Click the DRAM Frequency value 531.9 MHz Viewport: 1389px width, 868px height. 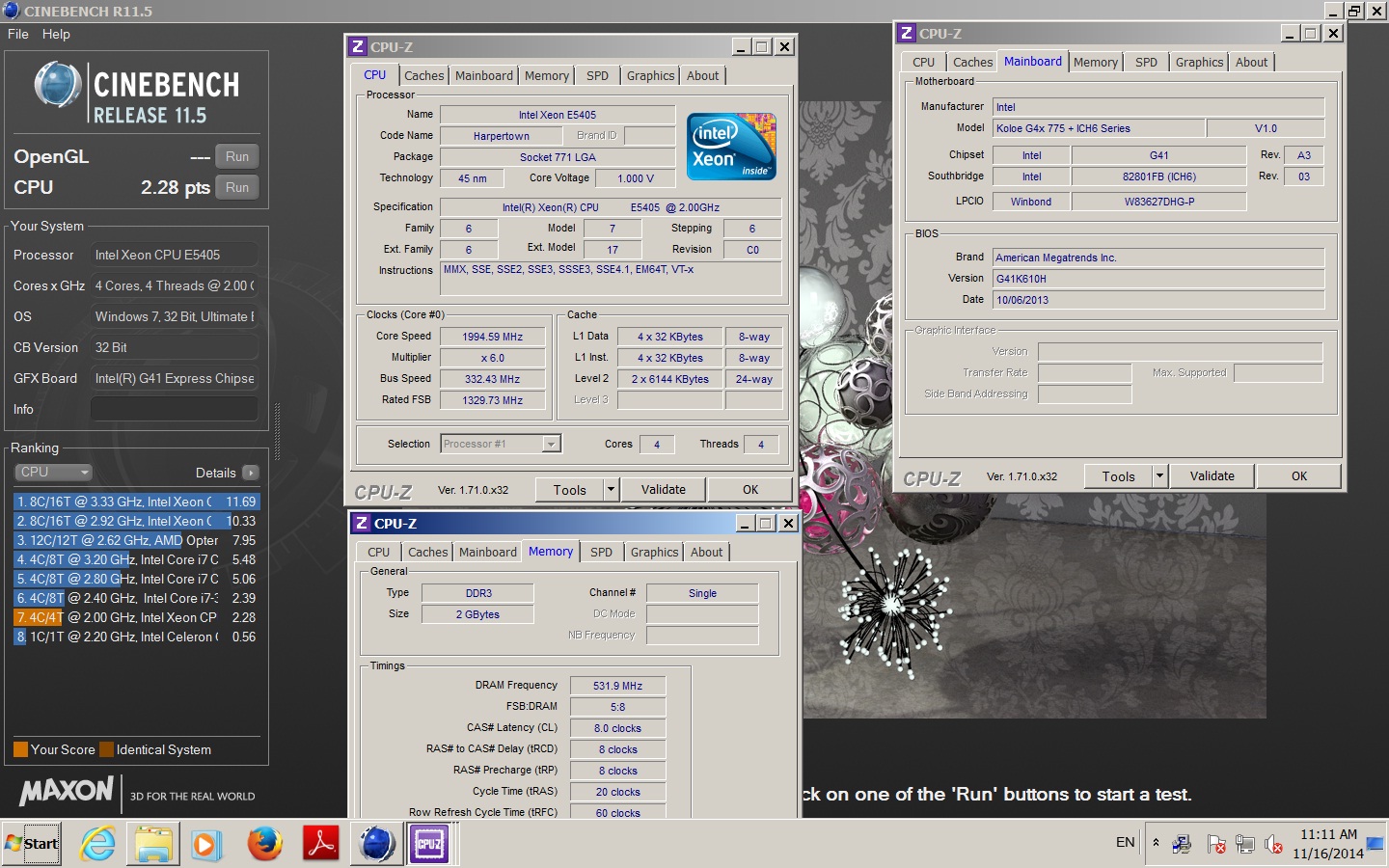click(617, 686)
